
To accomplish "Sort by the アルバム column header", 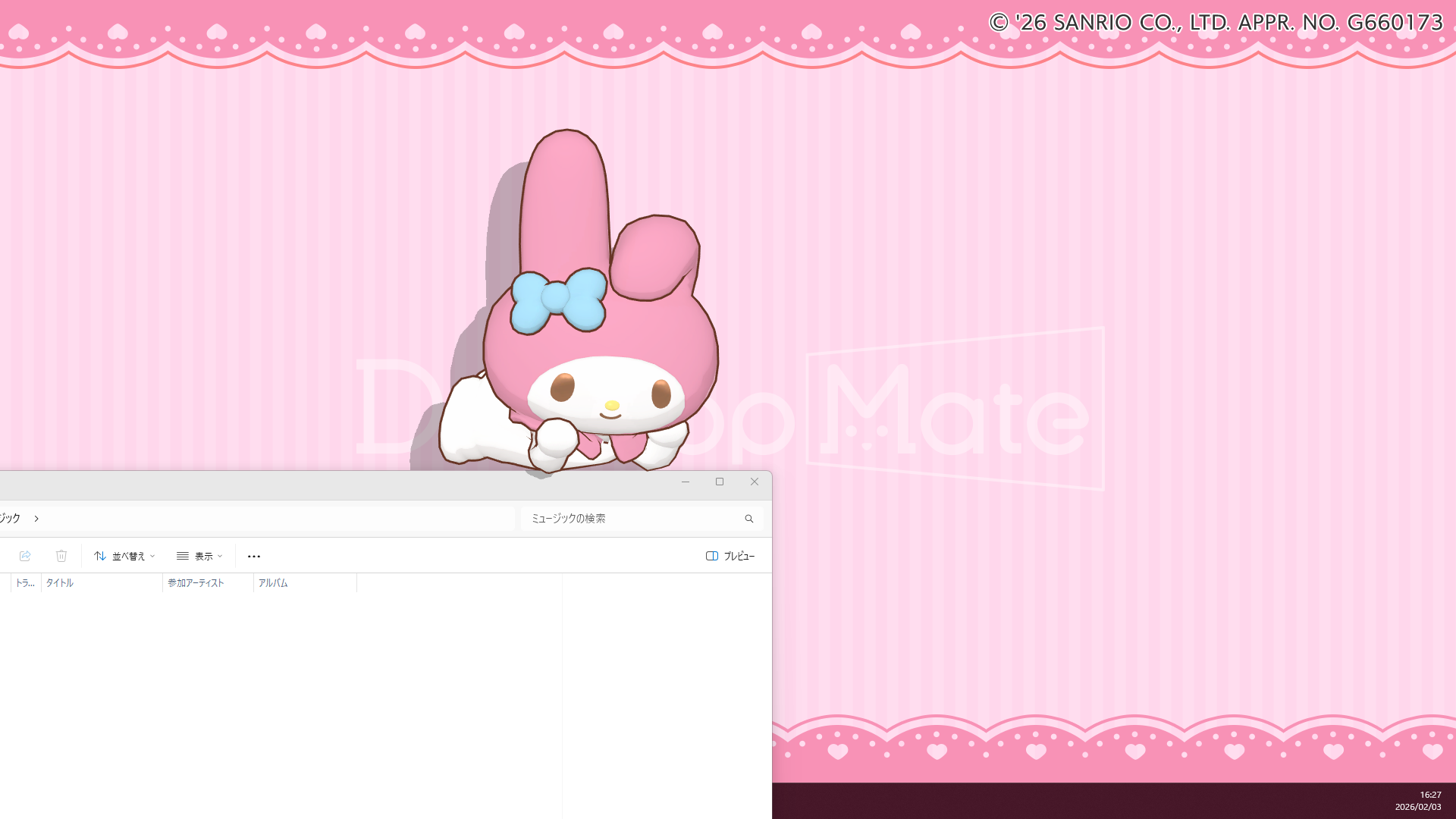I will [273, 583].
